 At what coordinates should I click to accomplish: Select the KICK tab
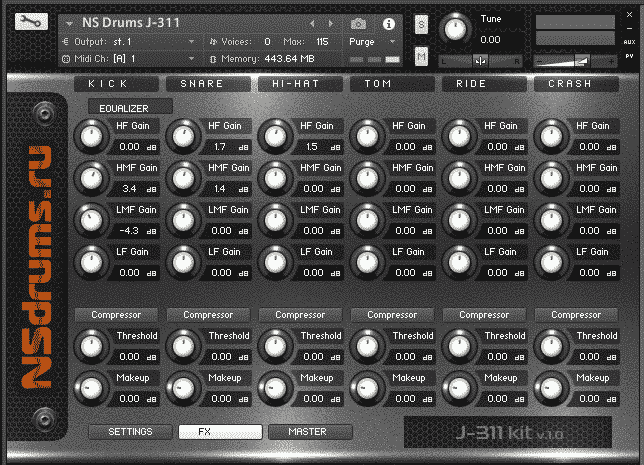116,84
